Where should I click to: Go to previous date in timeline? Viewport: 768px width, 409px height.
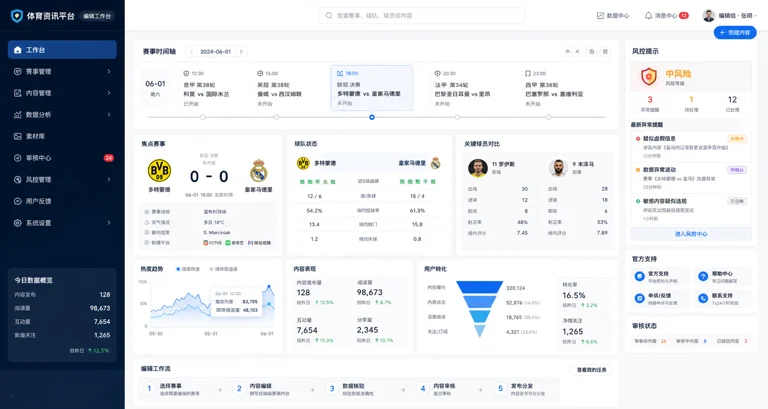coord(192,51)
